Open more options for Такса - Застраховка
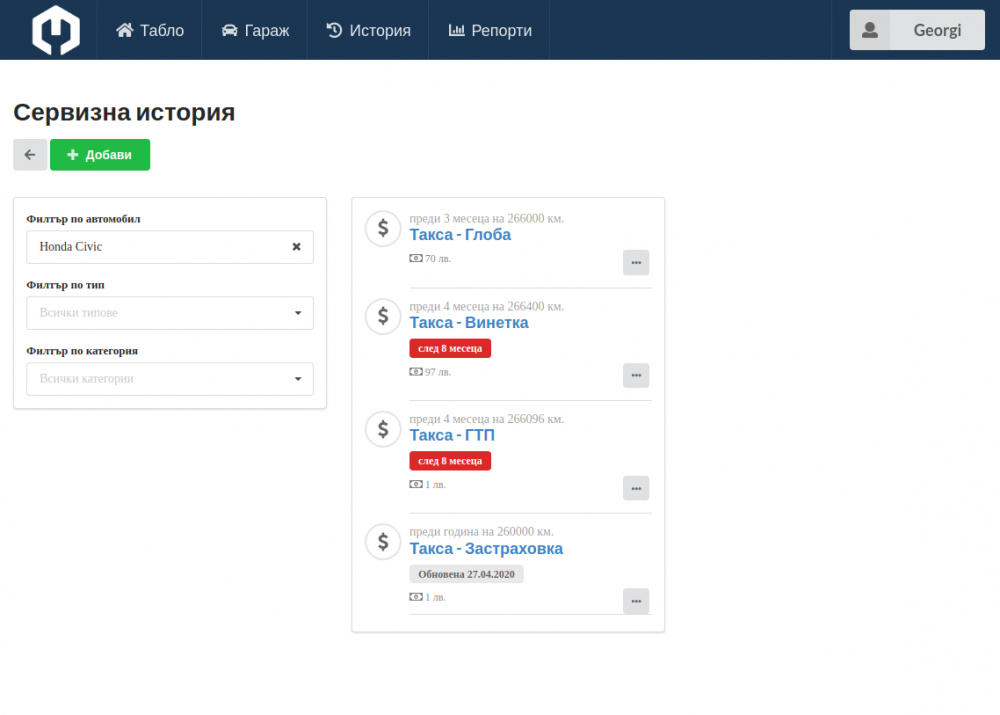Viewport: 1000px width, 715px height. tap(636, 601)
